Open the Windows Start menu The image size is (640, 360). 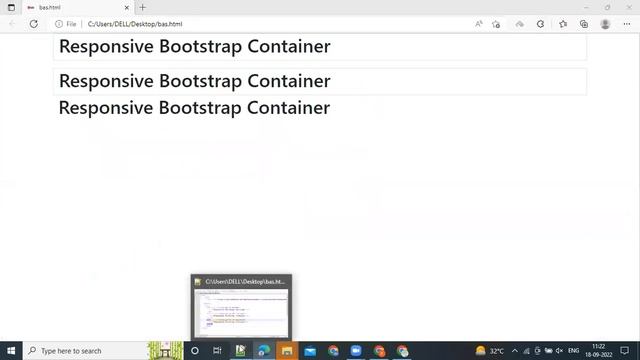tap(11, 351)
